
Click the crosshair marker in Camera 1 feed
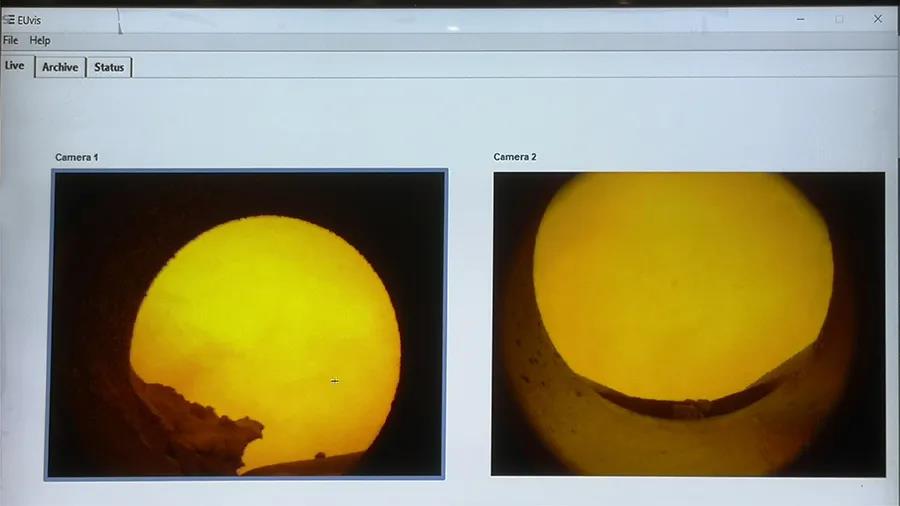[334, 380]
